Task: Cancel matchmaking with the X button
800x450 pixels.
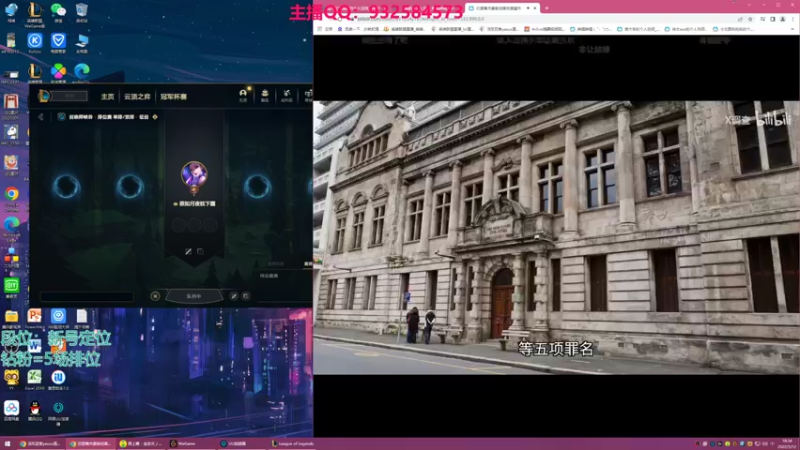Action: pos(155,296)
